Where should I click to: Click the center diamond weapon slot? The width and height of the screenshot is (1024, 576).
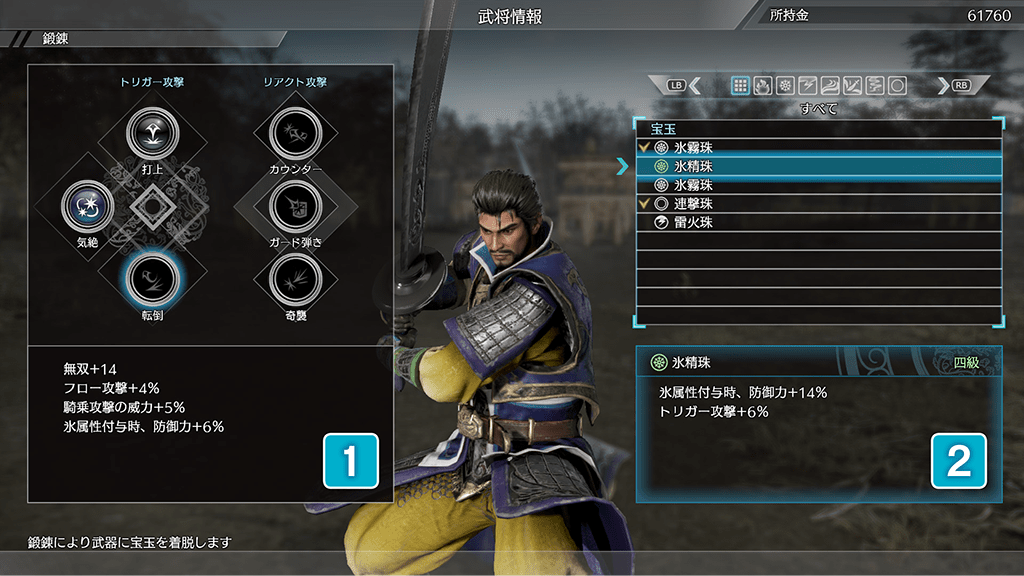(x=152, y=206)
